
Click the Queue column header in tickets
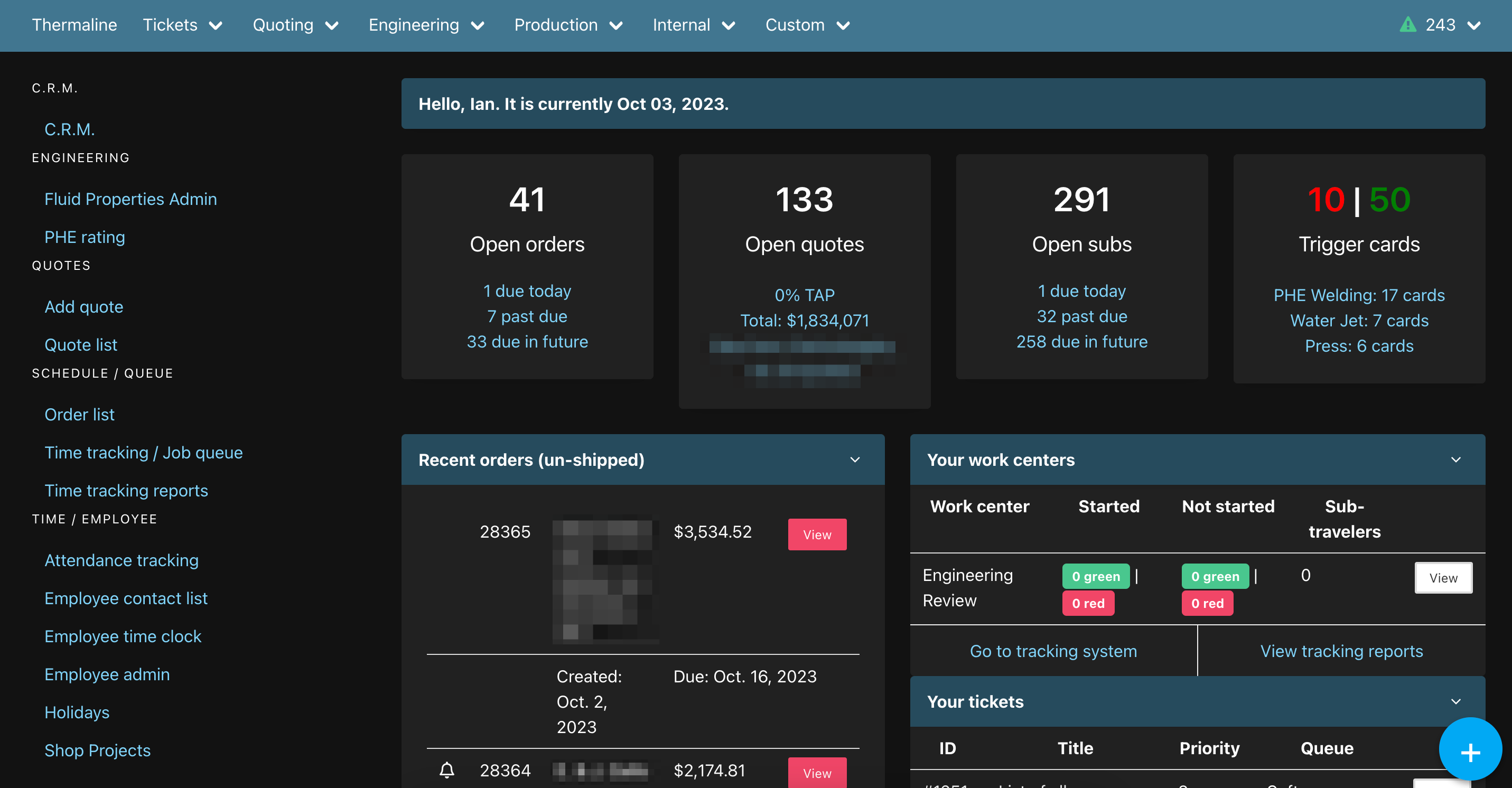(x=1327, y=748)
